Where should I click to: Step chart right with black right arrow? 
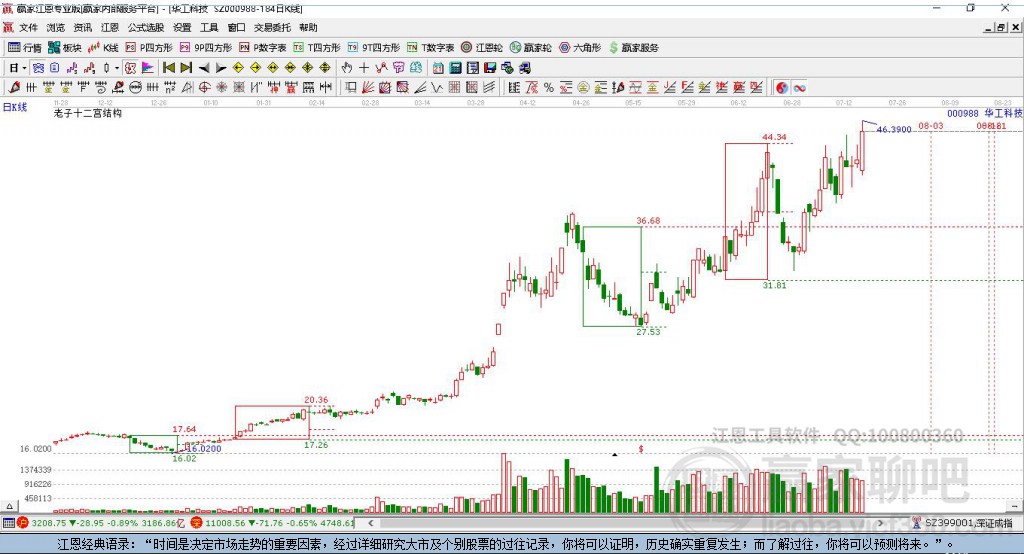click(x=221, y=68)
